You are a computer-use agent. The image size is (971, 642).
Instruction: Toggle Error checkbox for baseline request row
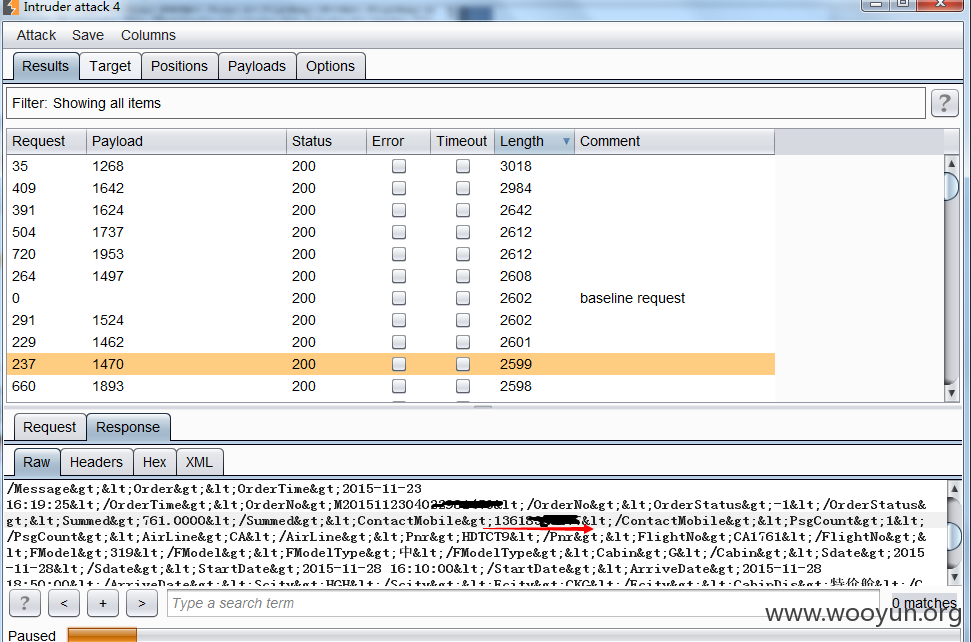tap(399, 298)
